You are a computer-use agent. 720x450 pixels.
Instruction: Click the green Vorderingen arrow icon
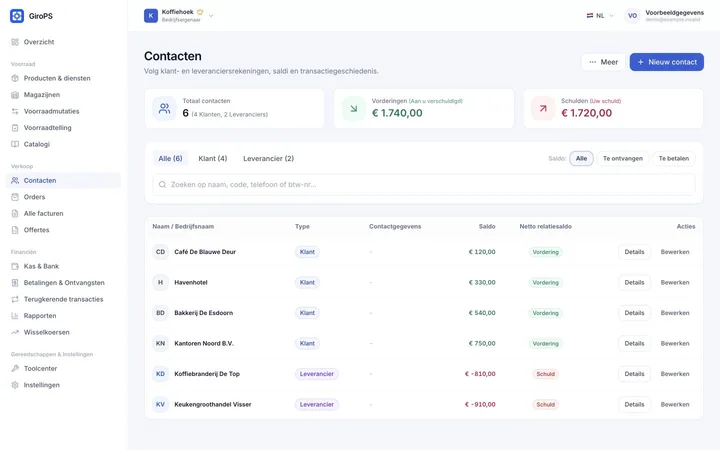click(354, 109)
